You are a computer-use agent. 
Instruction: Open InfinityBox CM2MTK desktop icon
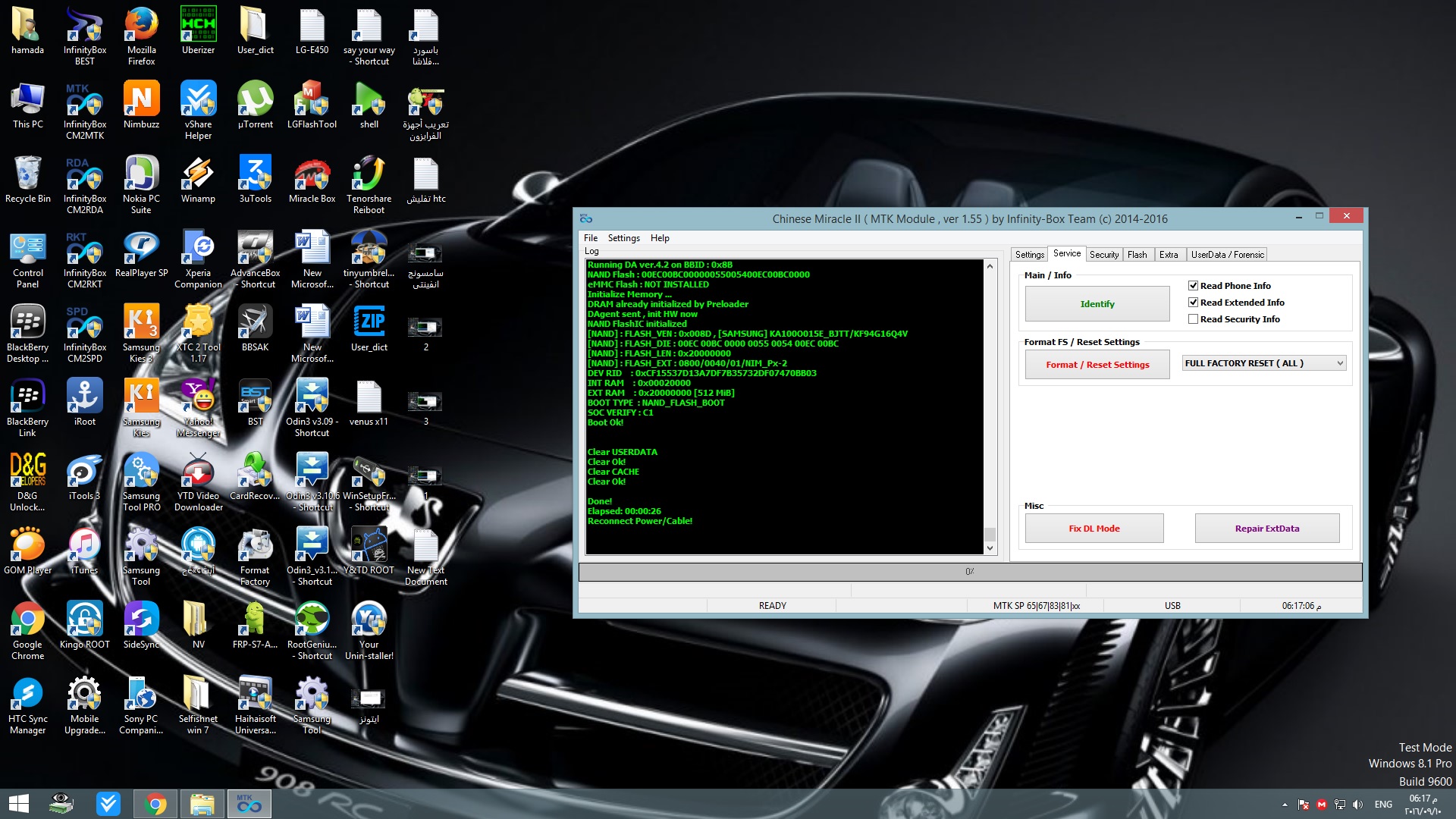pyautogui.click(x=84, y=110)
